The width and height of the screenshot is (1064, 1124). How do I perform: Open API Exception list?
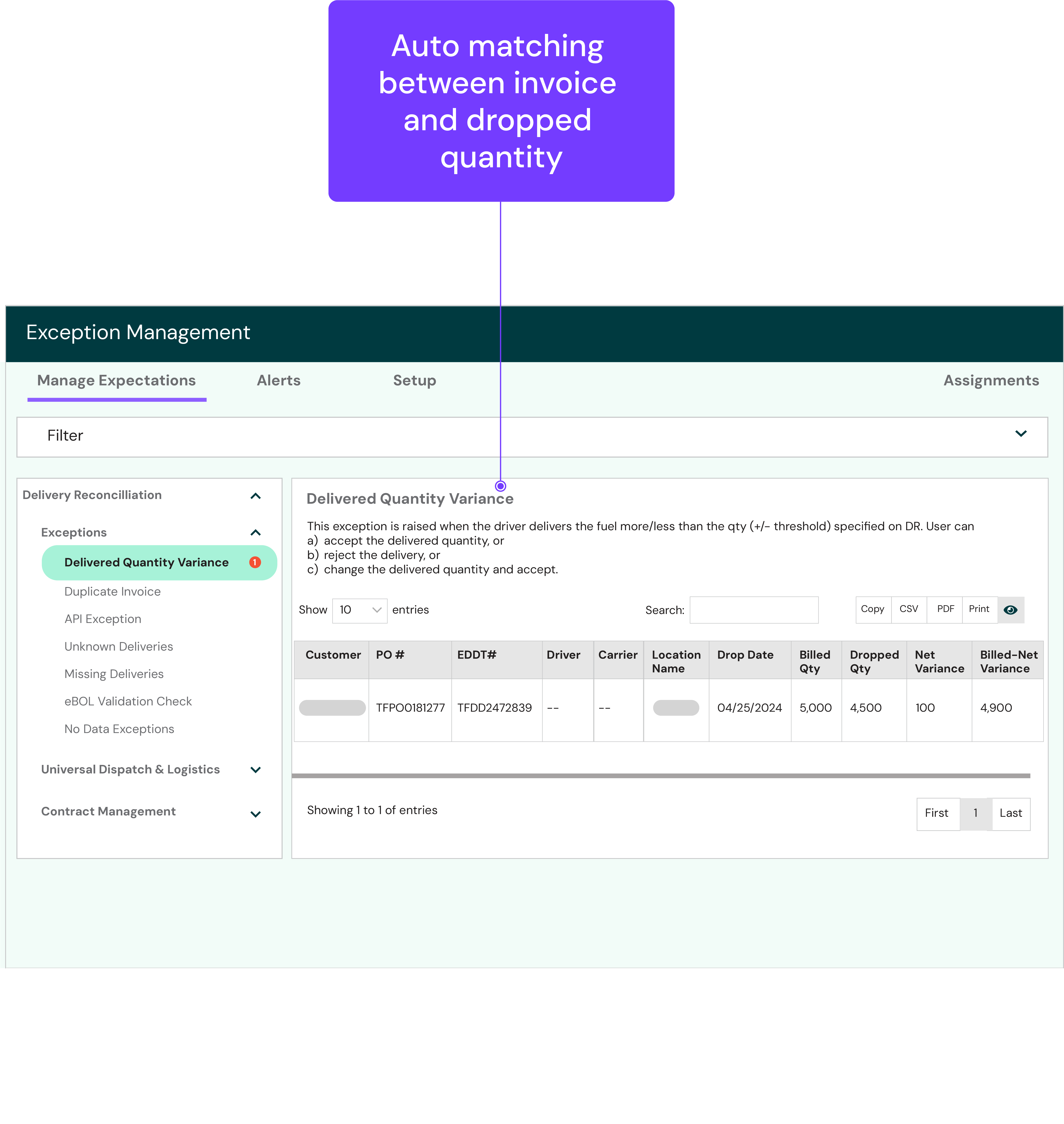103,619
